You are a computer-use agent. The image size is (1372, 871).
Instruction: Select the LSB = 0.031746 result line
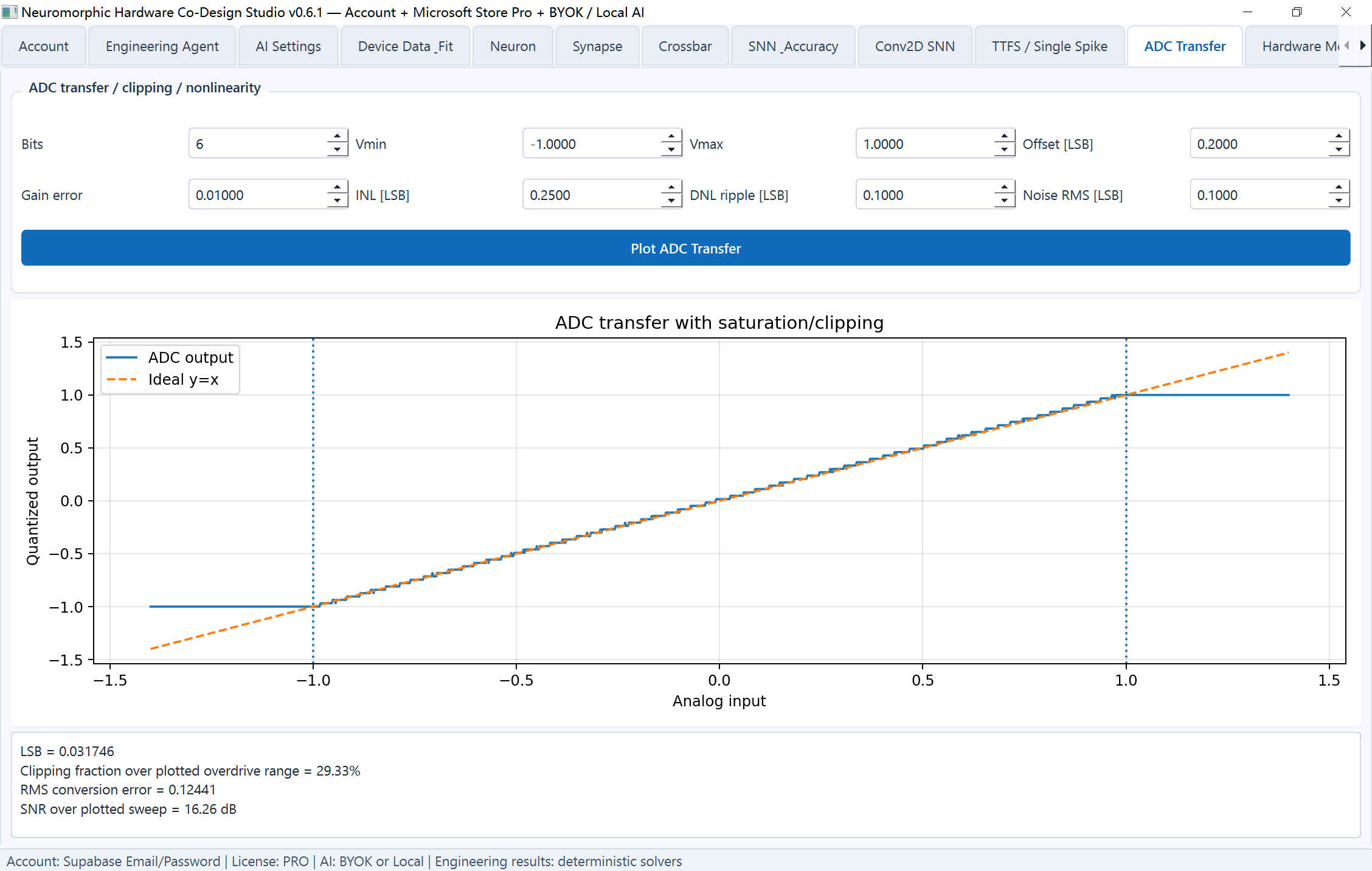tap(67, 751)
